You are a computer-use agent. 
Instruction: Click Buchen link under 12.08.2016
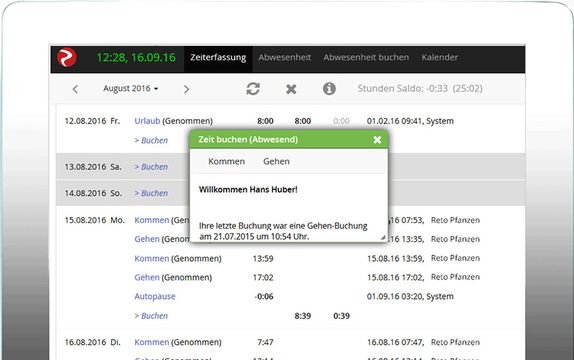[151, 140]
